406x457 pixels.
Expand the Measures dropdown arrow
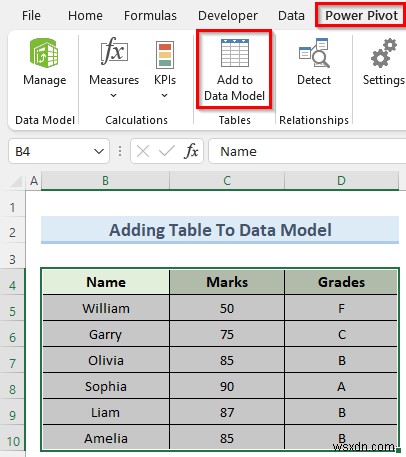tap(113, 96)
